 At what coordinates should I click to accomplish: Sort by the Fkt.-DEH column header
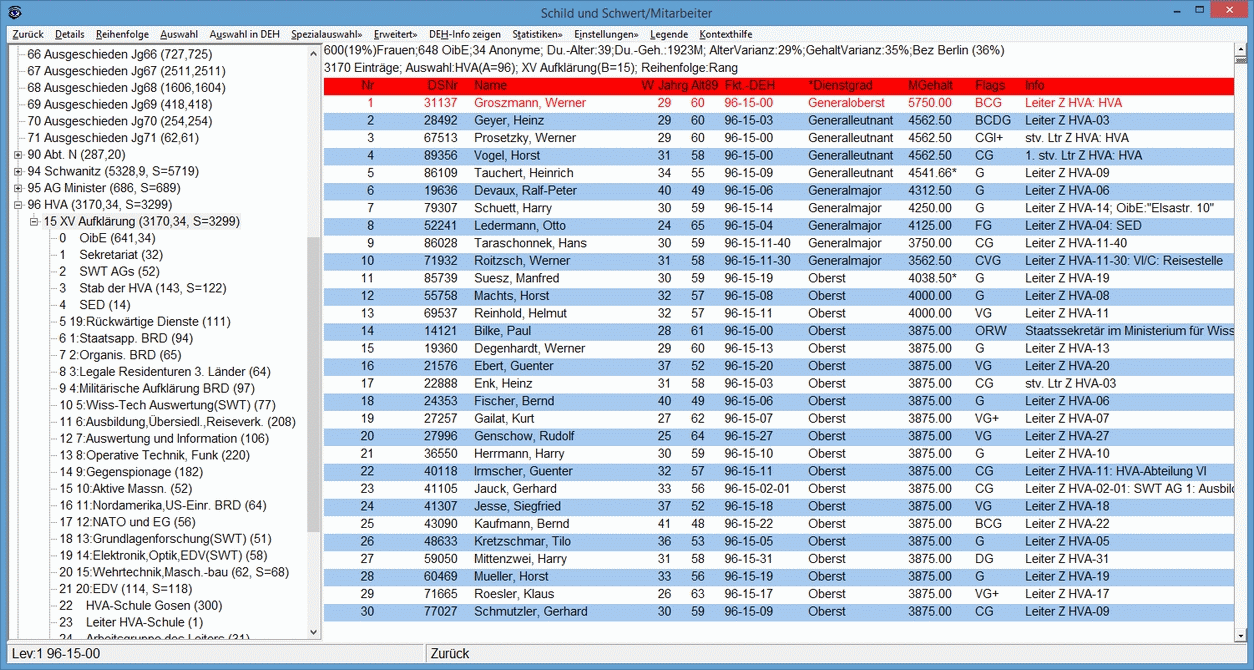coord(749,86)
